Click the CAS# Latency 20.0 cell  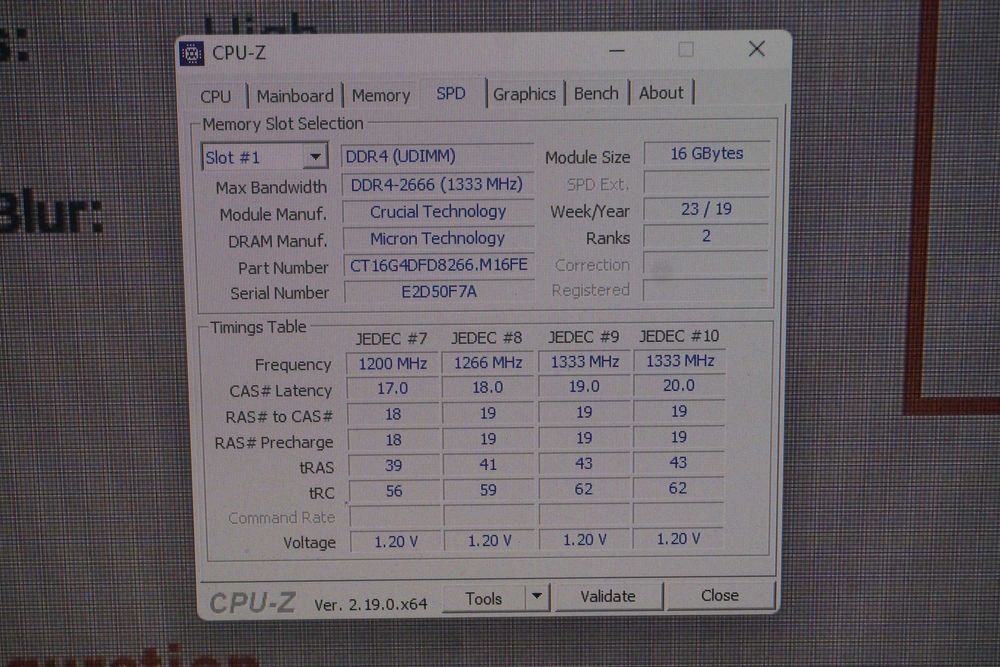(x=679, y=386)
